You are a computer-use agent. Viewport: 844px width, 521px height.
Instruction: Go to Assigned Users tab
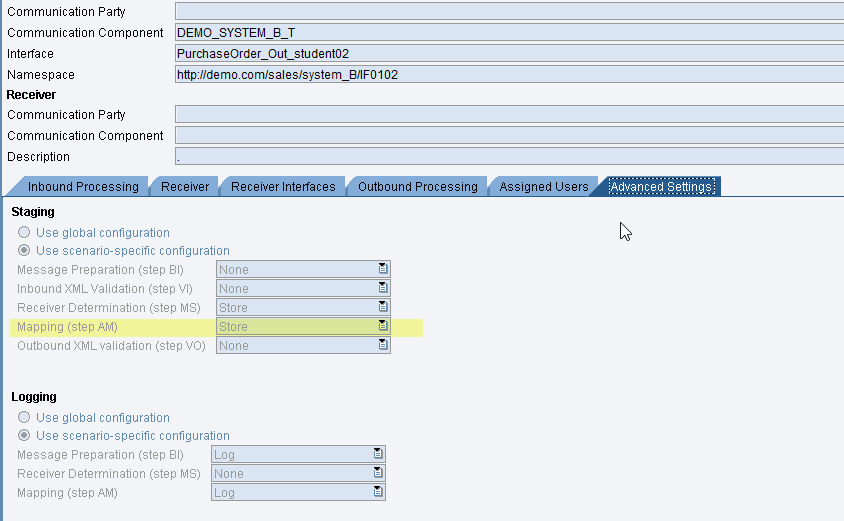click(x=543, y=187)
